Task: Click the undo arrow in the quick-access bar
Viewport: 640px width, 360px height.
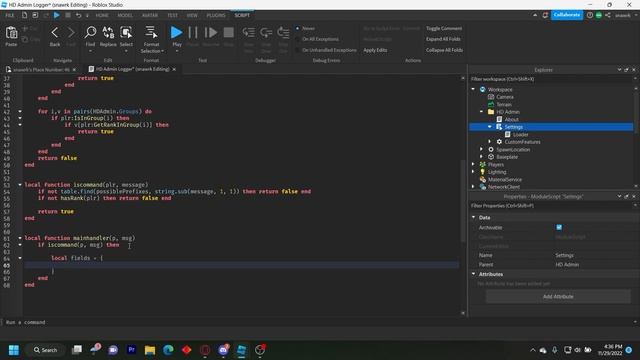Action: [78, 15]
